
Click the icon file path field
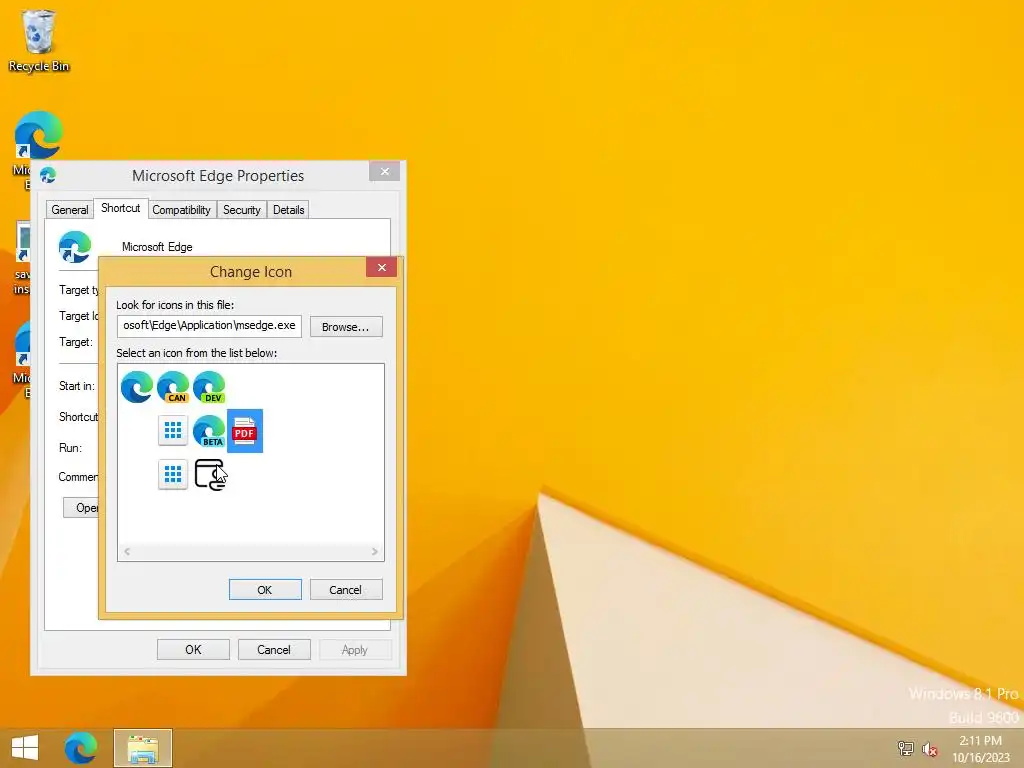click(x=209, y=325)
